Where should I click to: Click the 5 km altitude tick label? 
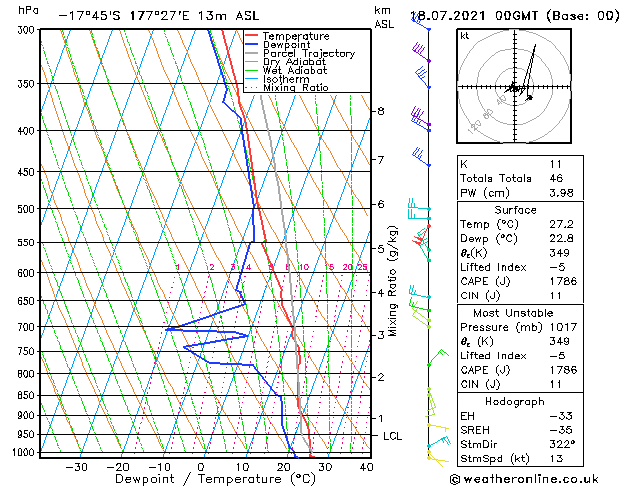coord(381,249)
